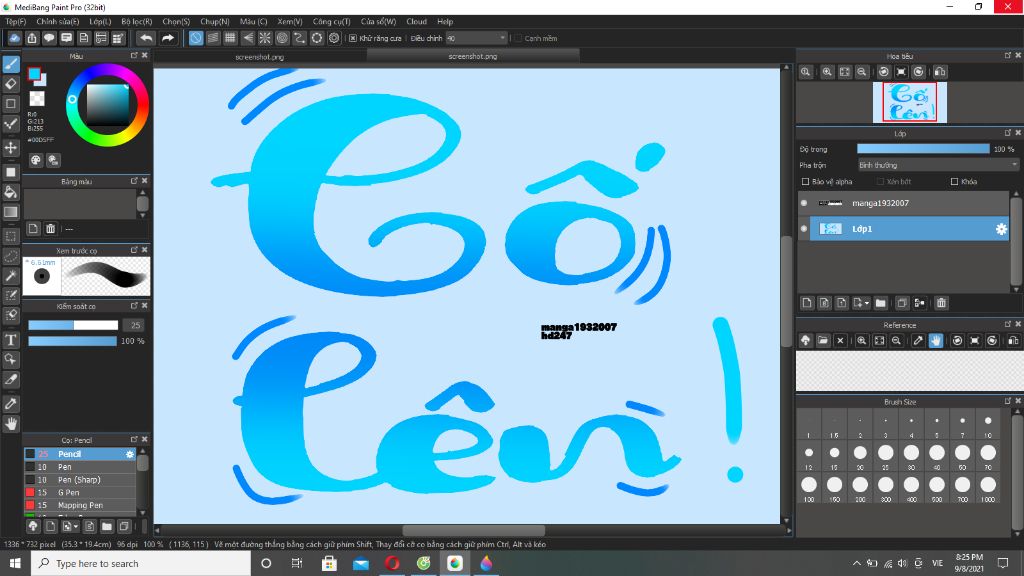Check the Bảo vệ alpha option
1024x576 pixels.
(x=805, y=182)
